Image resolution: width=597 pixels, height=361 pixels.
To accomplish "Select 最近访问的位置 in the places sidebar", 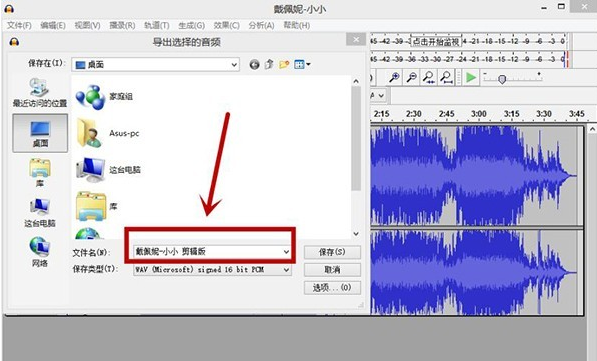I will 40,93.
